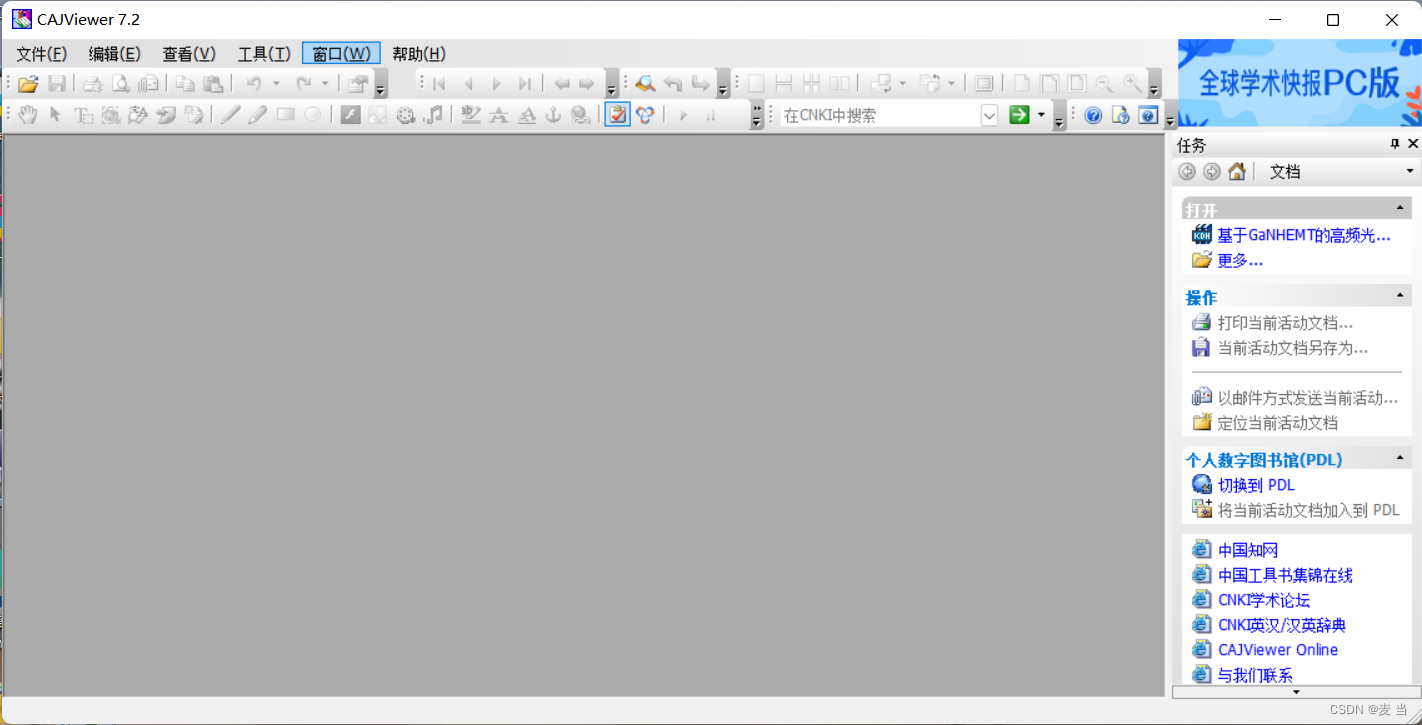1422x725 pixels.
Task: Open the Redo history dropdown arrow
Action: (x=325, y=84)
